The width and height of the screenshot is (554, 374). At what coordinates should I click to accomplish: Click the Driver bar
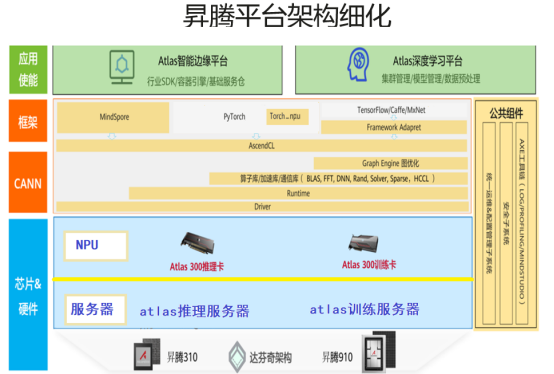pyautogui.click(x=263, y=207)
